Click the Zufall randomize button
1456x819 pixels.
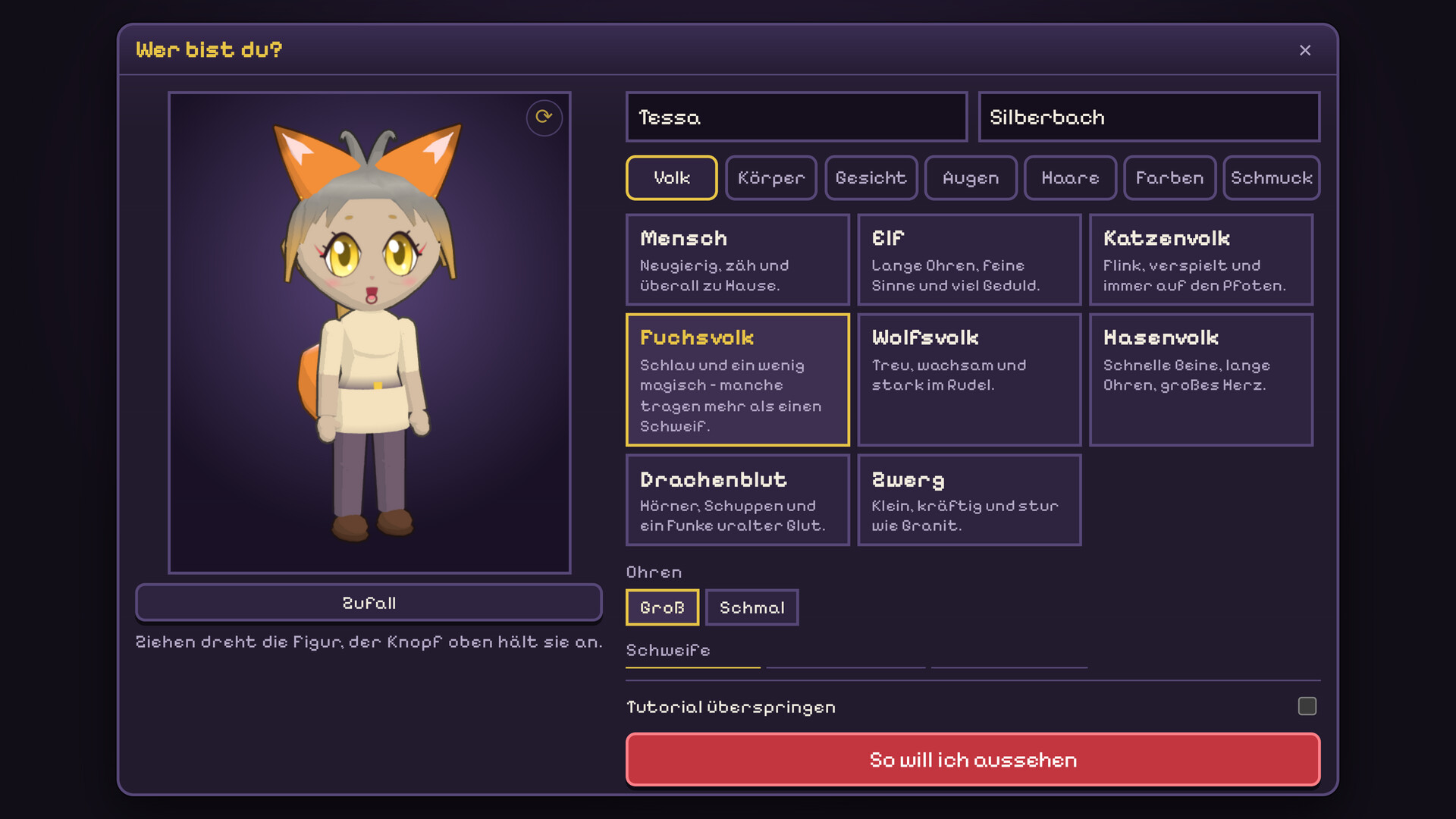pos(369,603)
